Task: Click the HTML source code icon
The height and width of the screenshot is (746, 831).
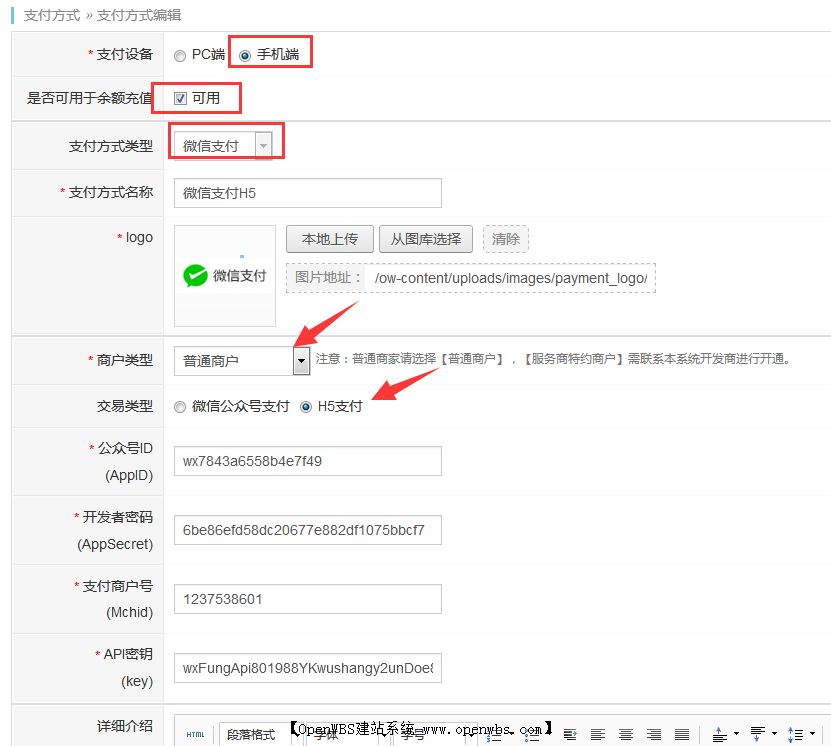Action: click(196, 733)
